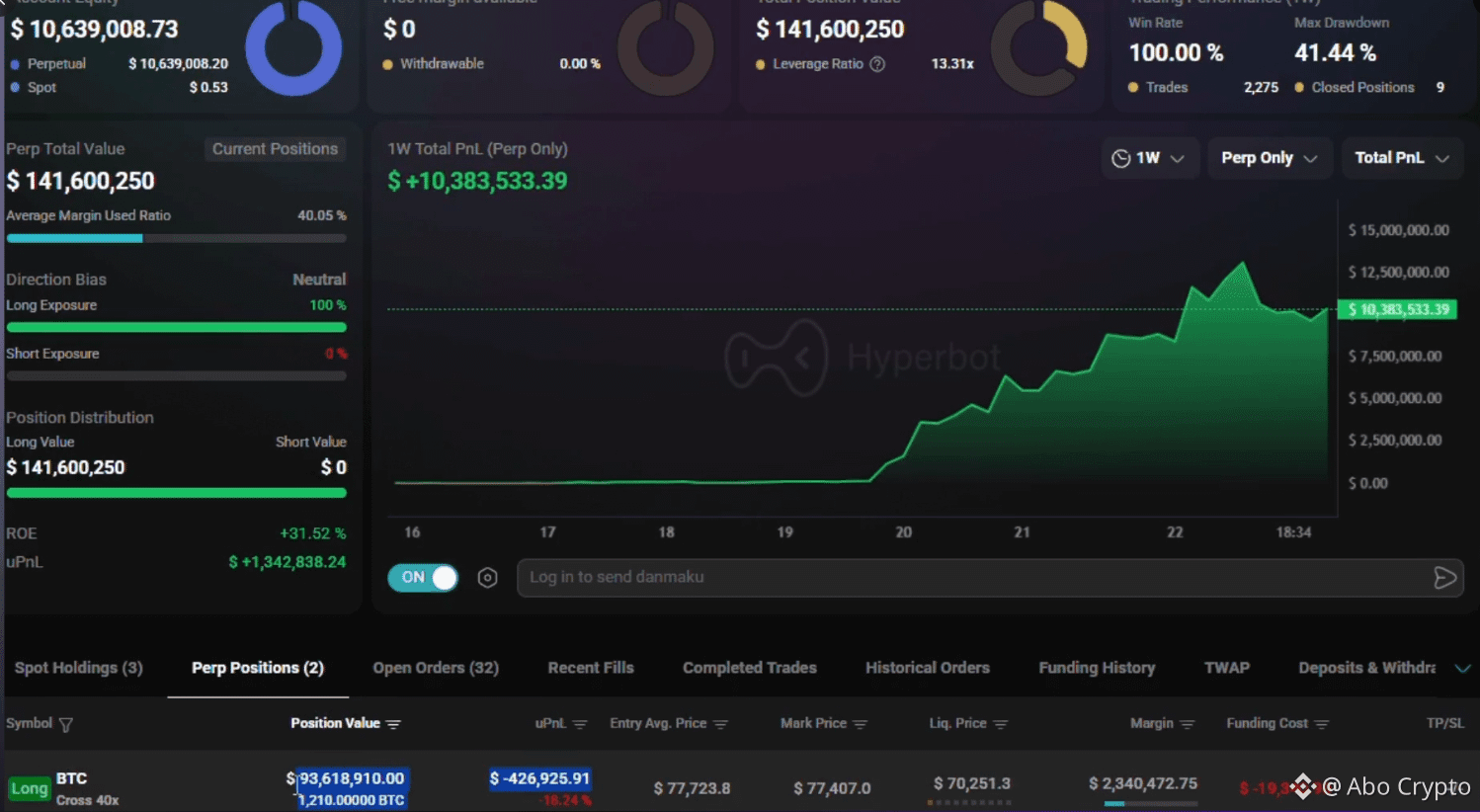Click the uPnL value $+1,342,838.24
The height and width of the screenshot is (812, 1480).
tap(288, 562)
